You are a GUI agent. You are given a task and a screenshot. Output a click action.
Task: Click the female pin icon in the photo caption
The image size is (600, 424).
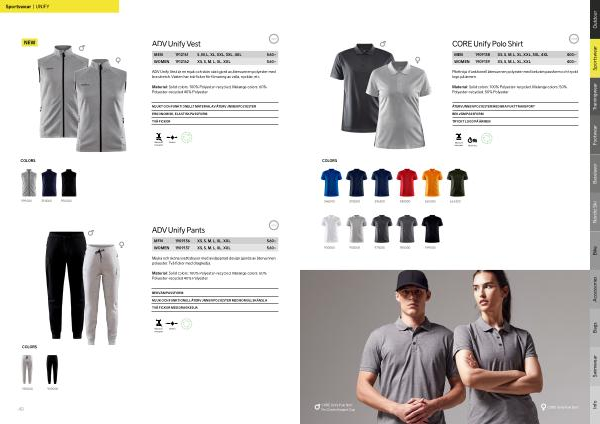(543, 407)
